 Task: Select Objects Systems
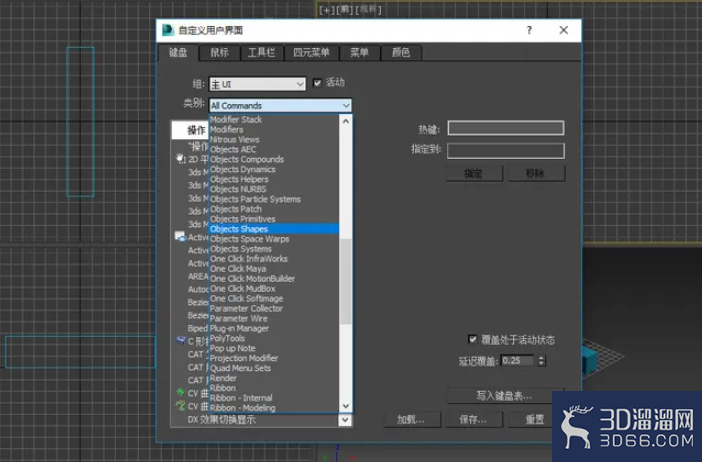pyautogui.click(x=240, y=249)
